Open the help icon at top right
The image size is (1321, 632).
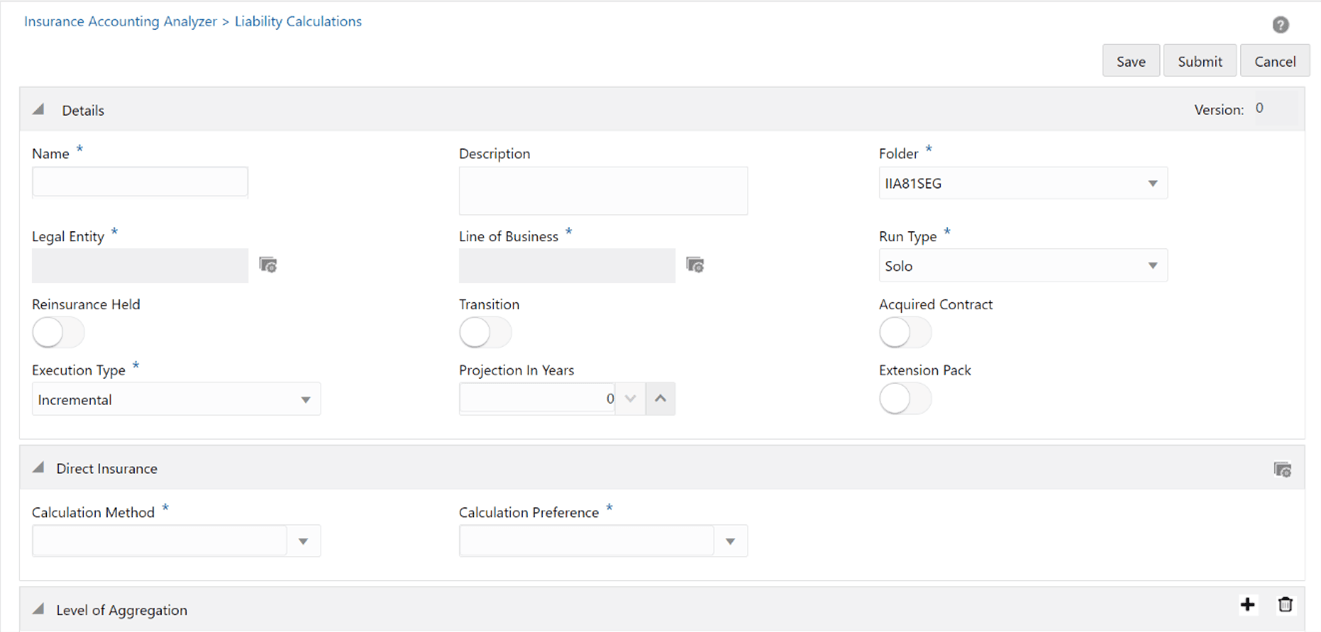click(x=1280, y=24)
